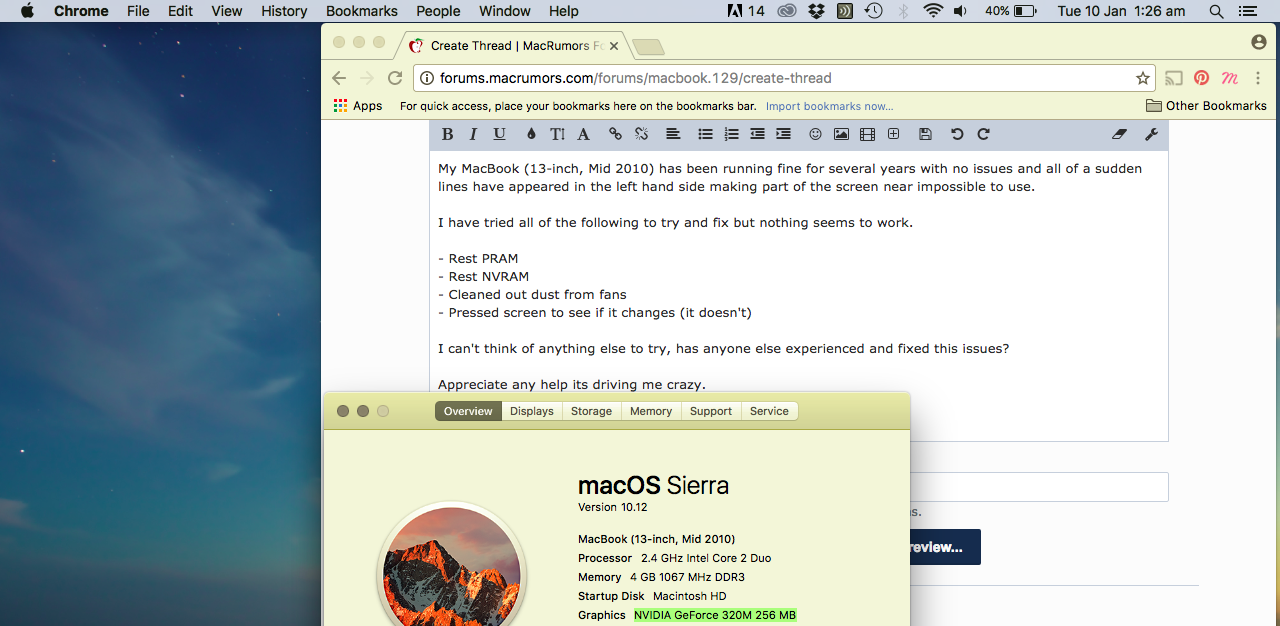Open Chrome's three-dot menu
This screenshot has height=626, width=1280.
coord(1258,78)
